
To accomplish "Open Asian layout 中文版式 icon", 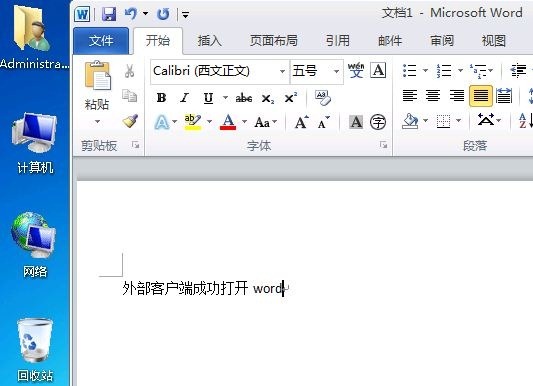I will pyautogui.click(x=486, y=120).
